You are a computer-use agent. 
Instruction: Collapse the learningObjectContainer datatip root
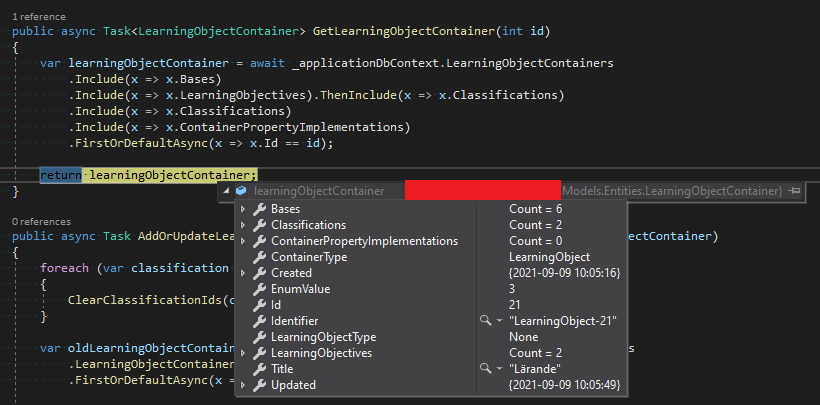pos(226,191)
